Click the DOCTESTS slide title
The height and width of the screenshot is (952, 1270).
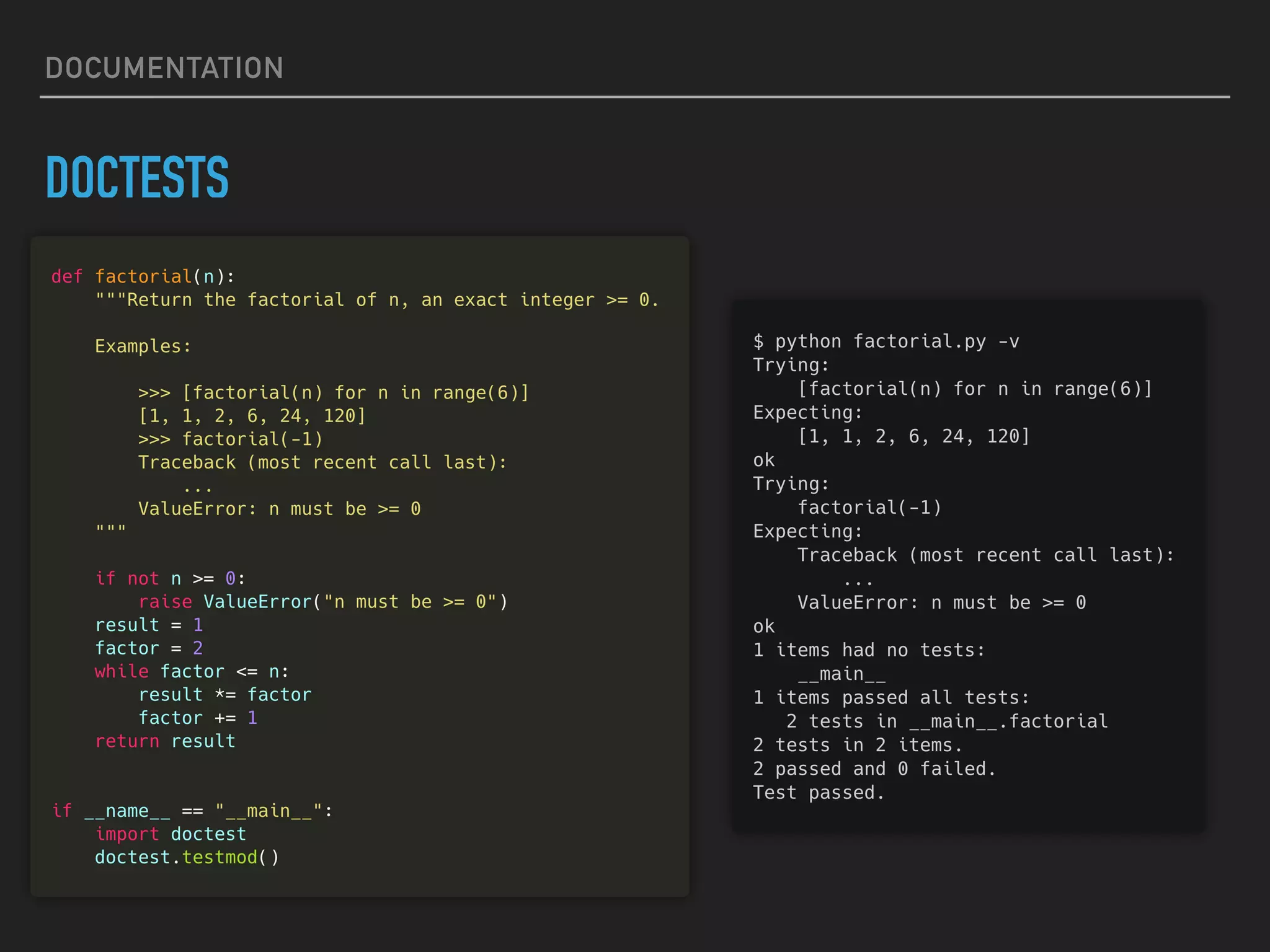(138, 177)
